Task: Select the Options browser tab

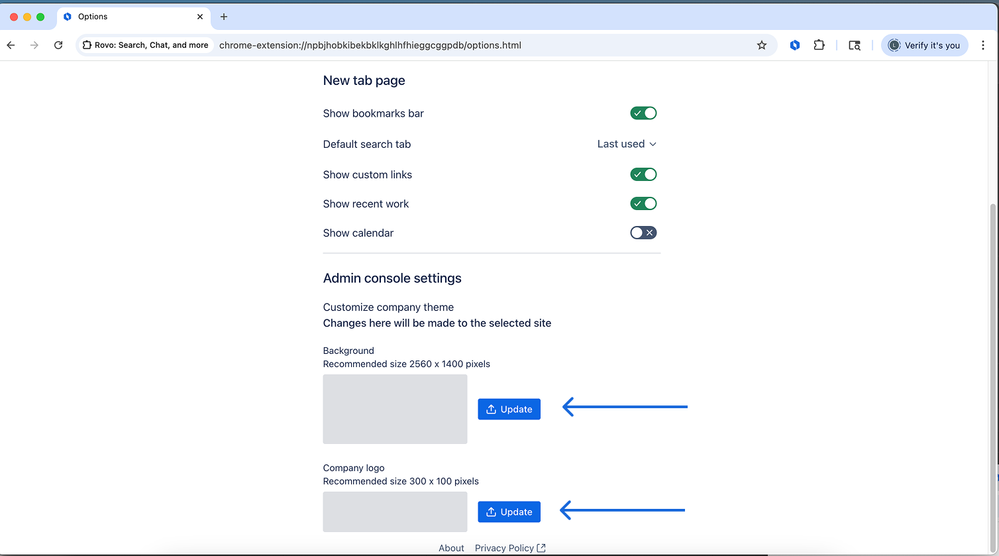Action: (134, 17)
